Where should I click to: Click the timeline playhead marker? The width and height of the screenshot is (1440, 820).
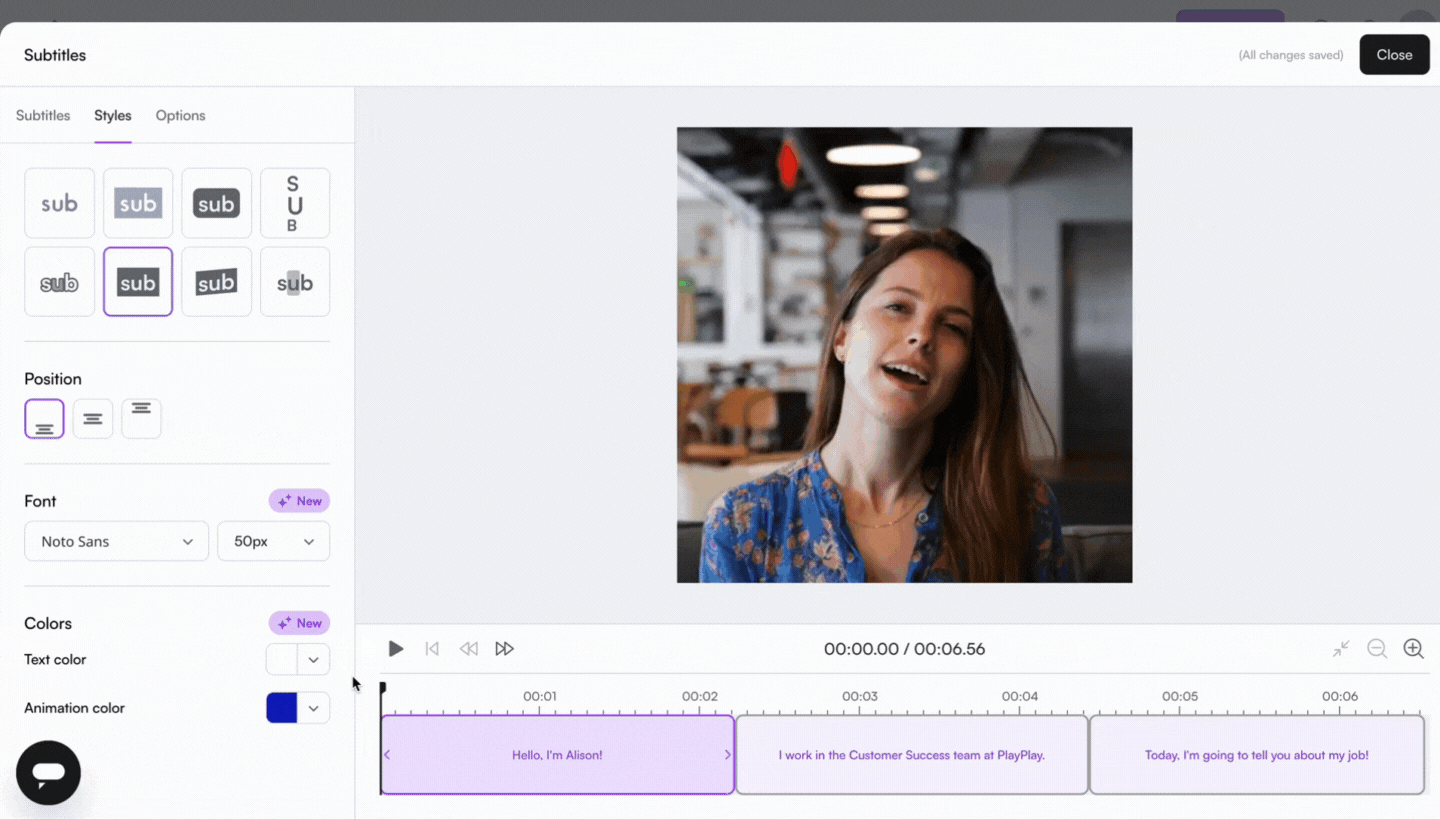point(382,688)
